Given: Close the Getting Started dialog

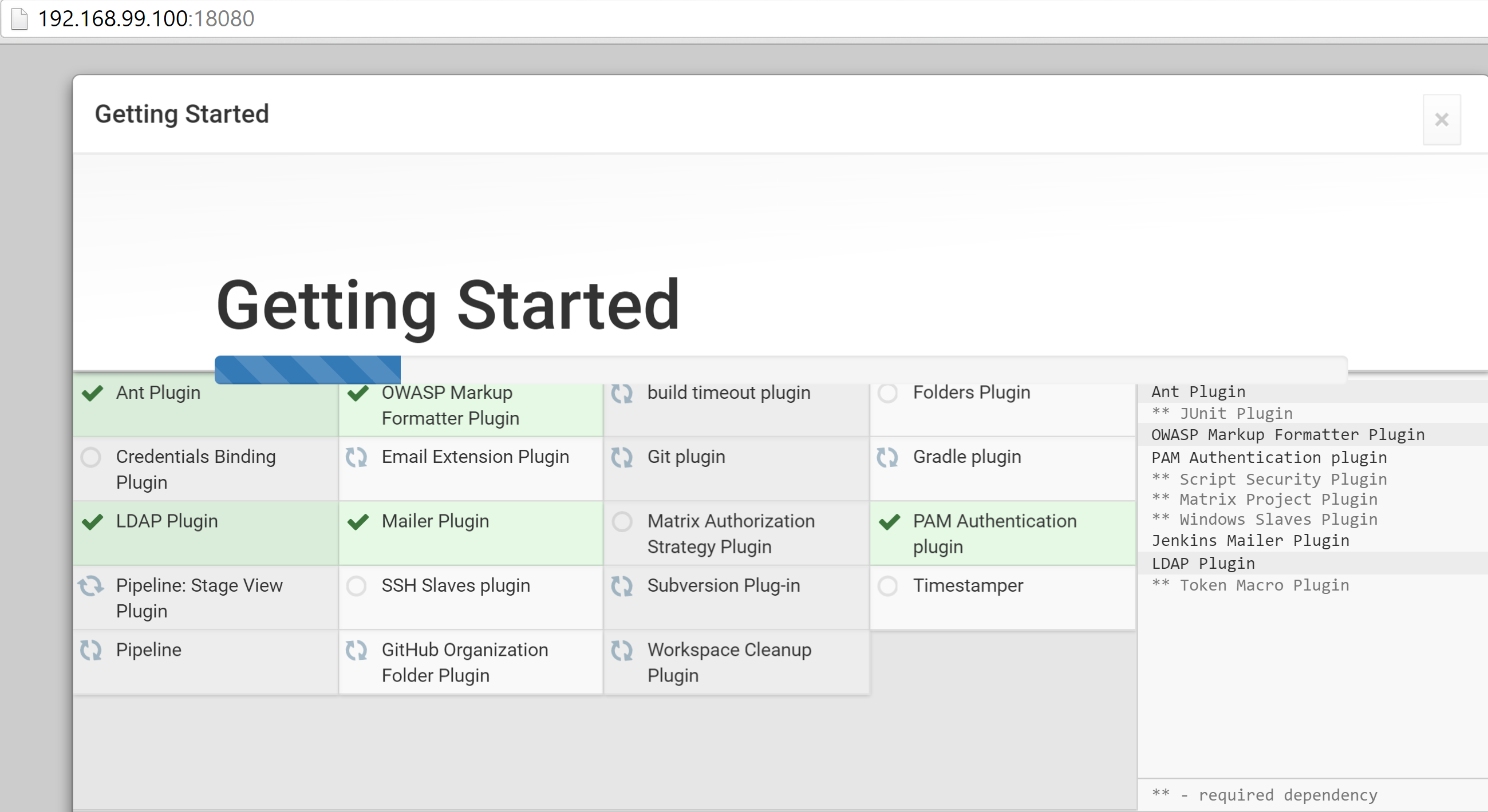Looking at the screenshot, I should point(1441,120).
